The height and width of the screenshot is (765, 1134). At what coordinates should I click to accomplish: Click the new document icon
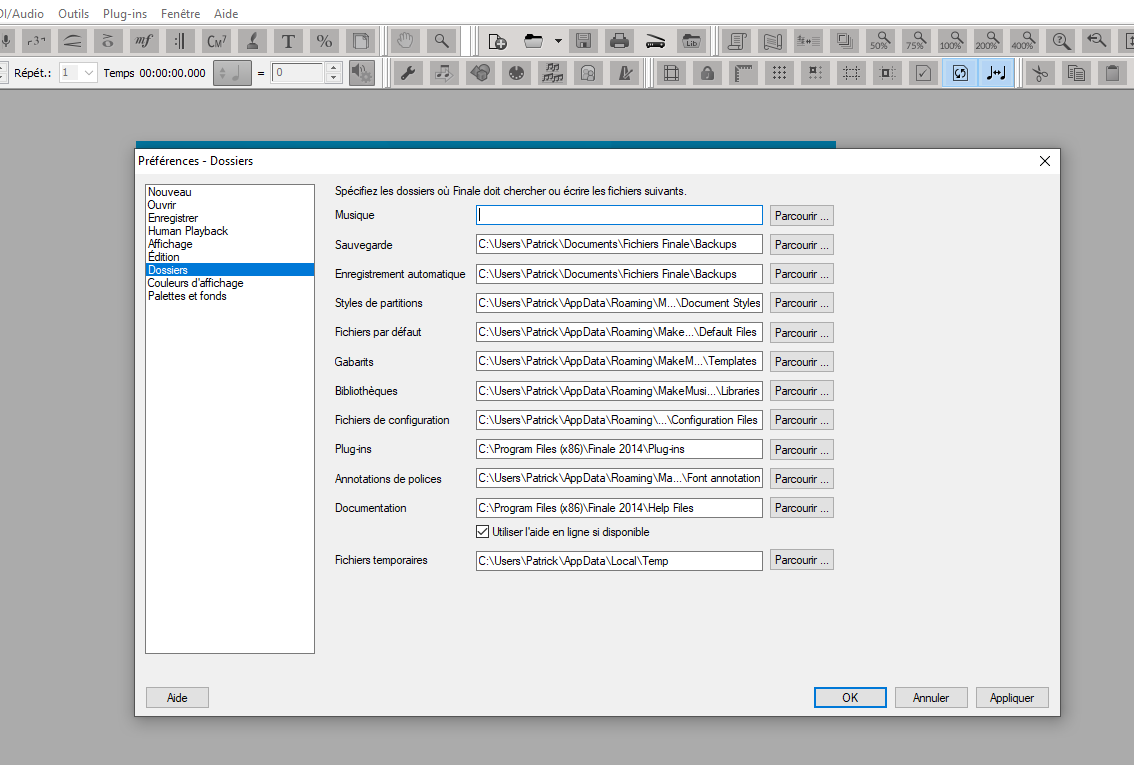(x=497, y=41)
